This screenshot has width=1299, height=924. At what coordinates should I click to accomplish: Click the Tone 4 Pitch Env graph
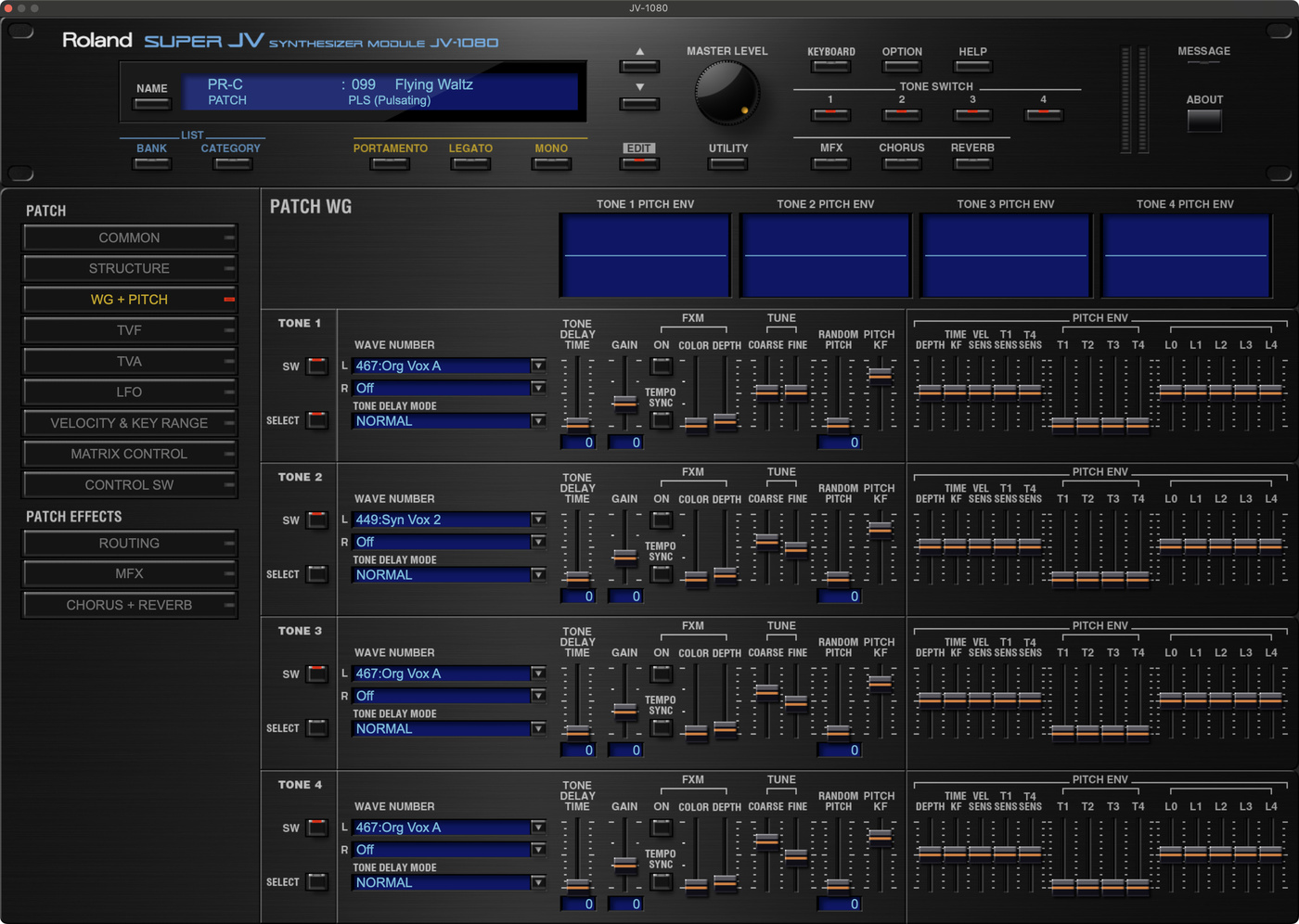click(x=1185, y=255)
